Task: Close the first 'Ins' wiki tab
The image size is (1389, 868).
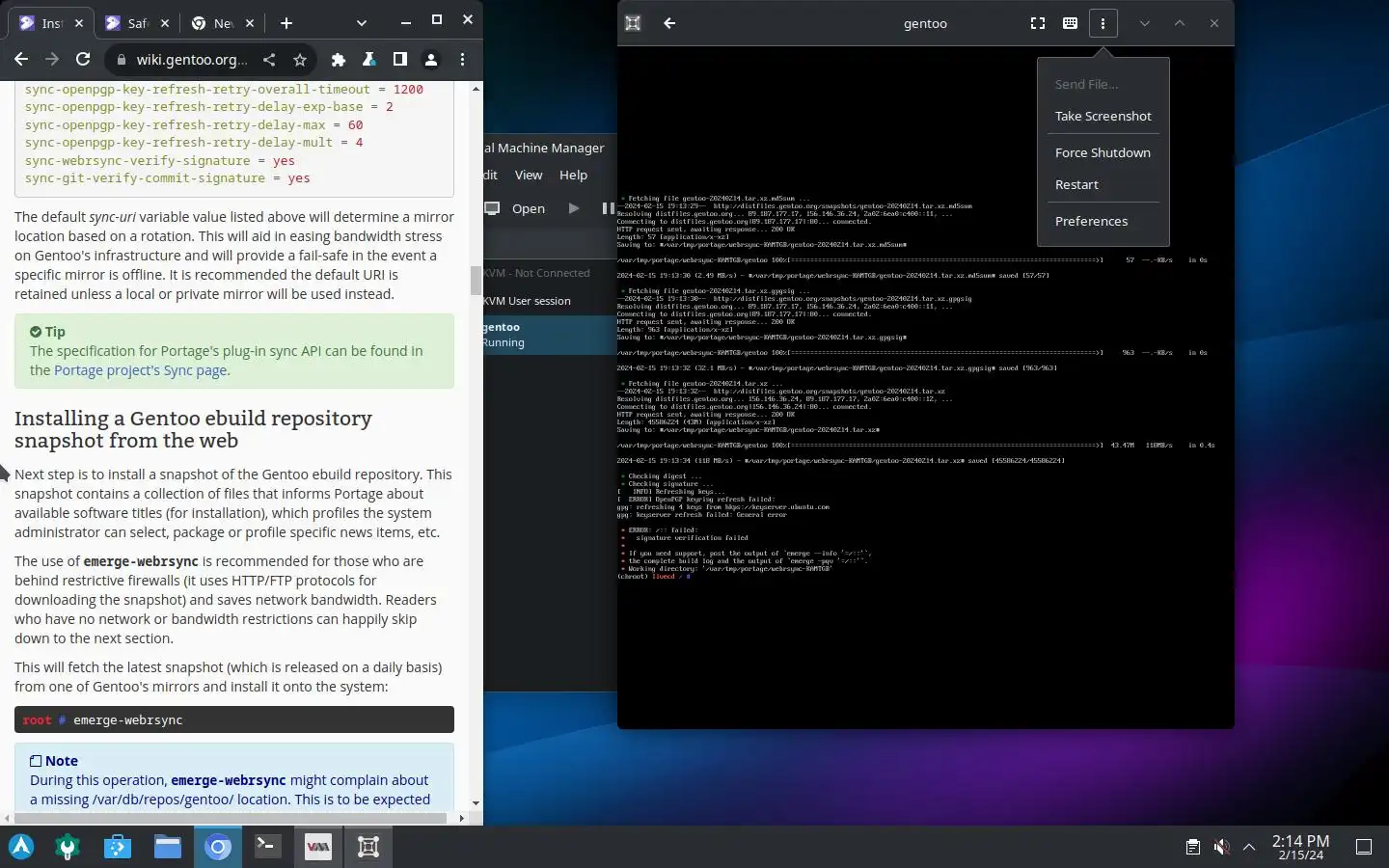Action: click(79, 23)
